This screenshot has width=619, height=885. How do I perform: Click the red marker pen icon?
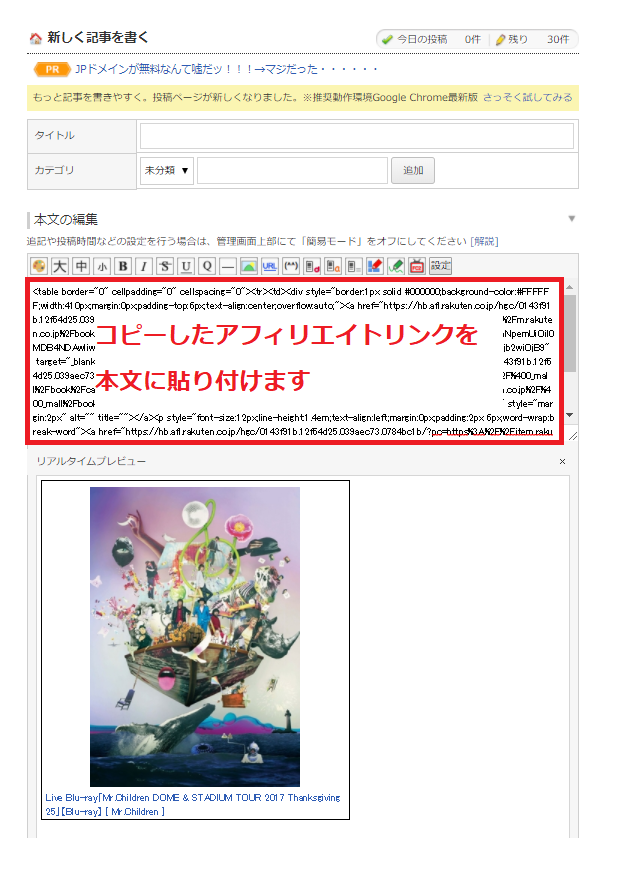(x=375, y=266)
